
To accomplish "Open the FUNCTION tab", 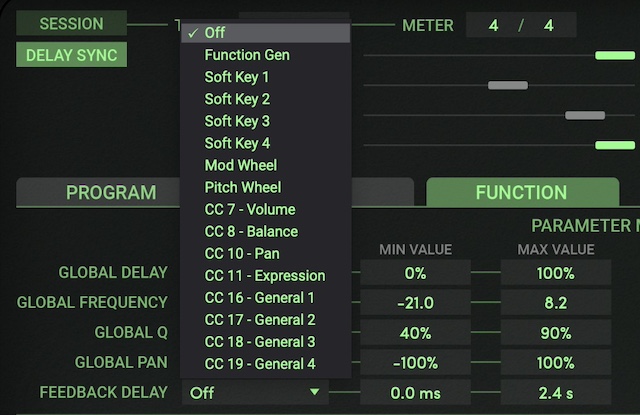I will pos(521,192).
